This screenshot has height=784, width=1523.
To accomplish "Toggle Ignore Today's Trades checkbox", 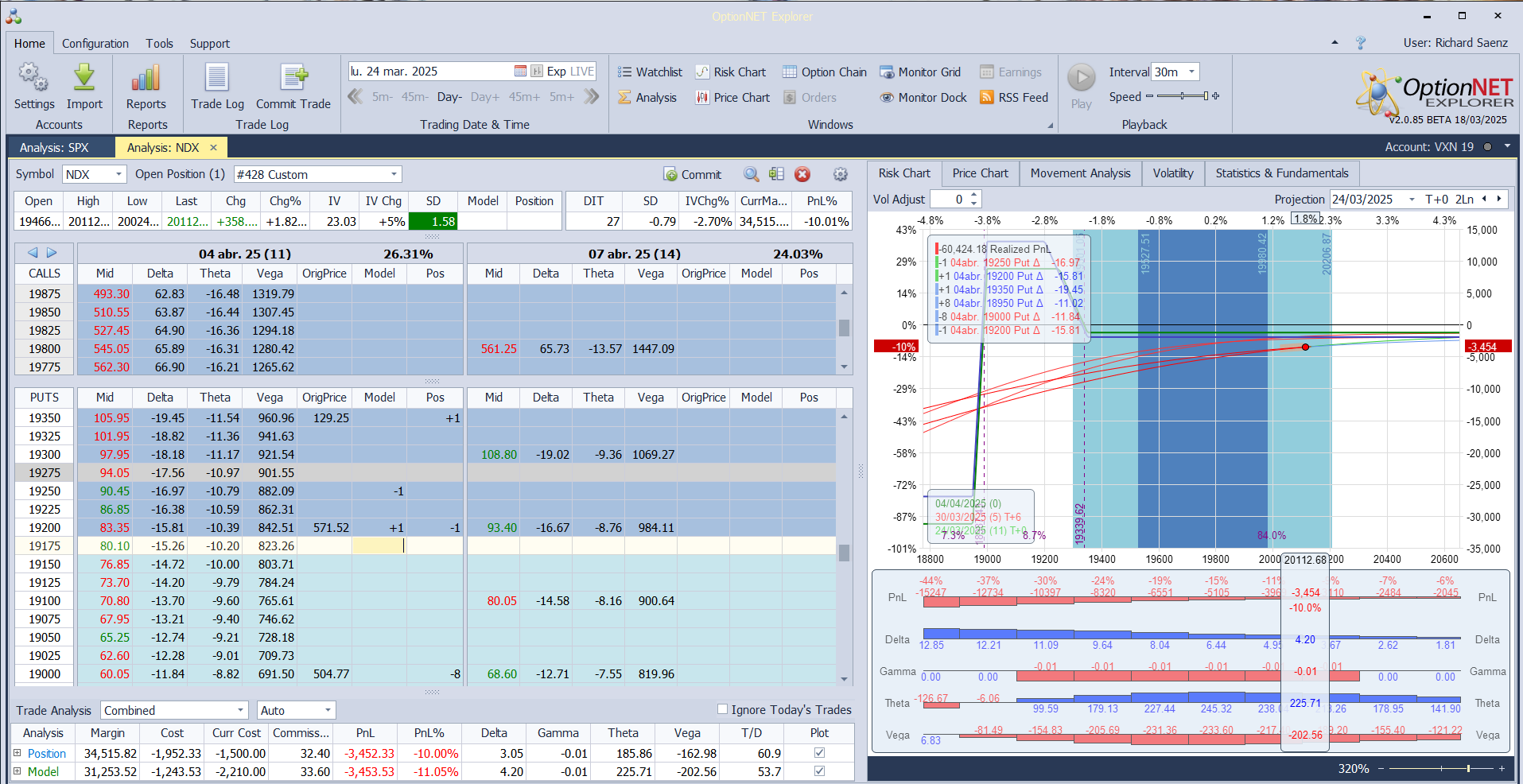I will tap(722, 709).
